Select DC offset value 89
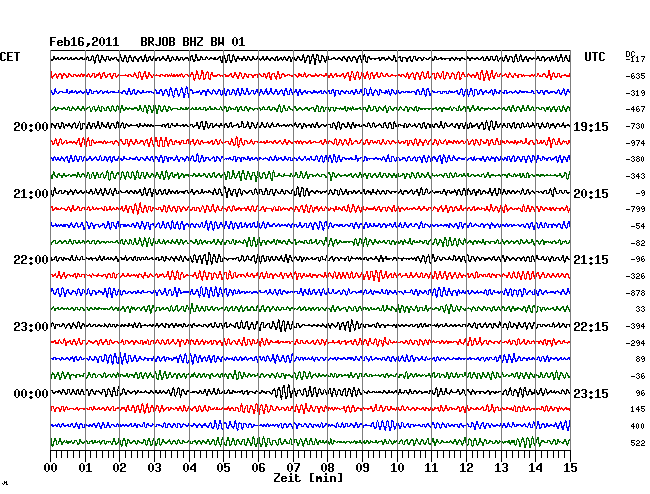Image resolution: width=650 pixels, height=494 pixels. click(x=640, y=359)
